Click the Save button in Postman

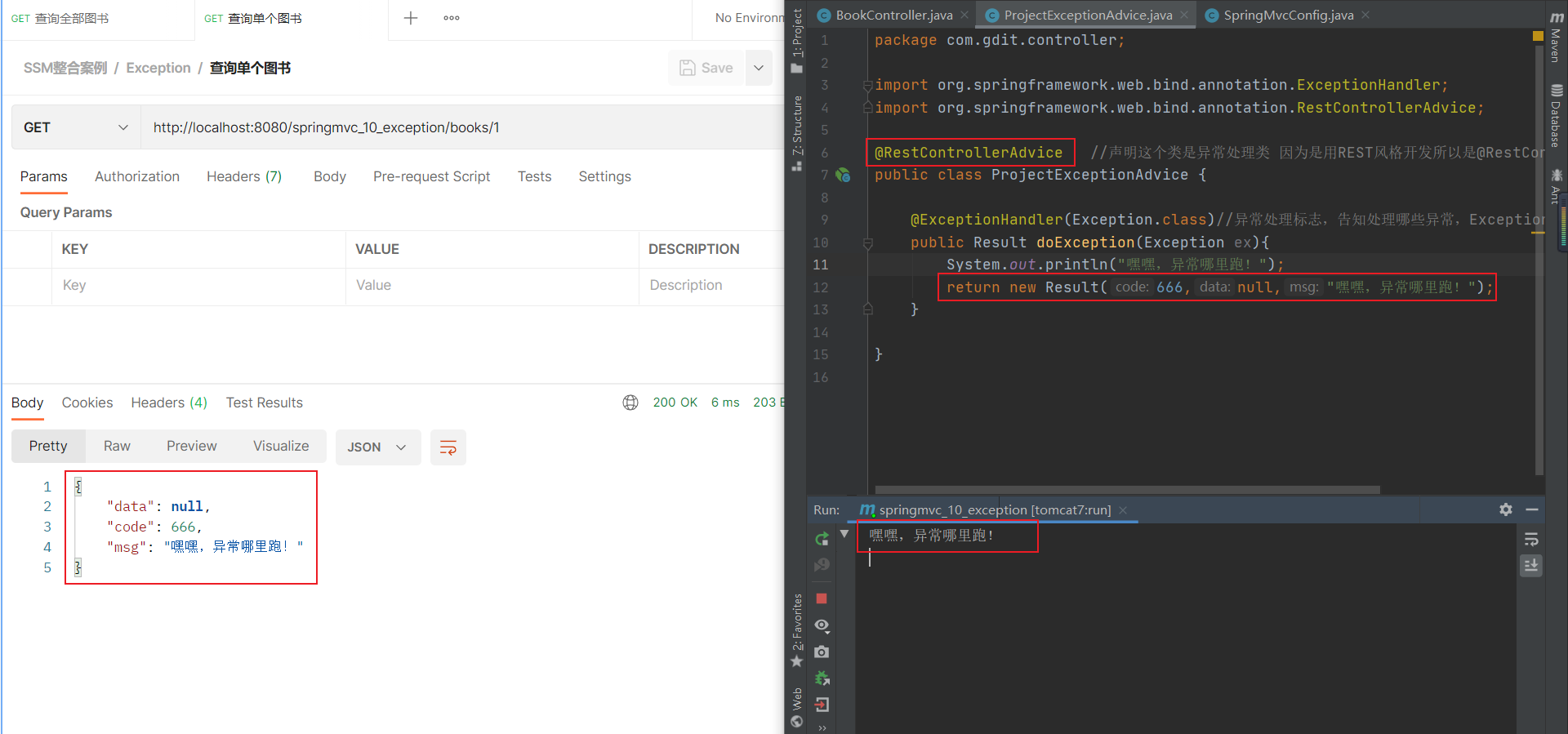tap(706, 68)
